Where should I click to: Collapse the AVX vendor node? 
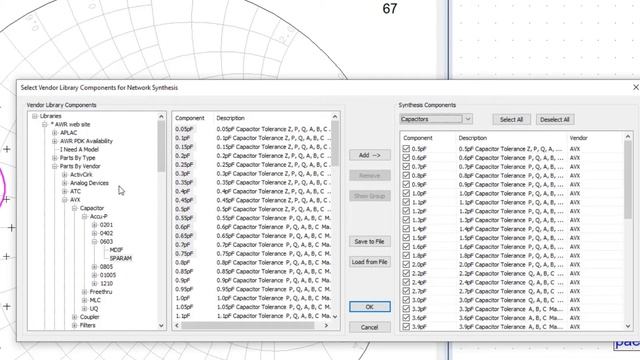click(64, 200)
